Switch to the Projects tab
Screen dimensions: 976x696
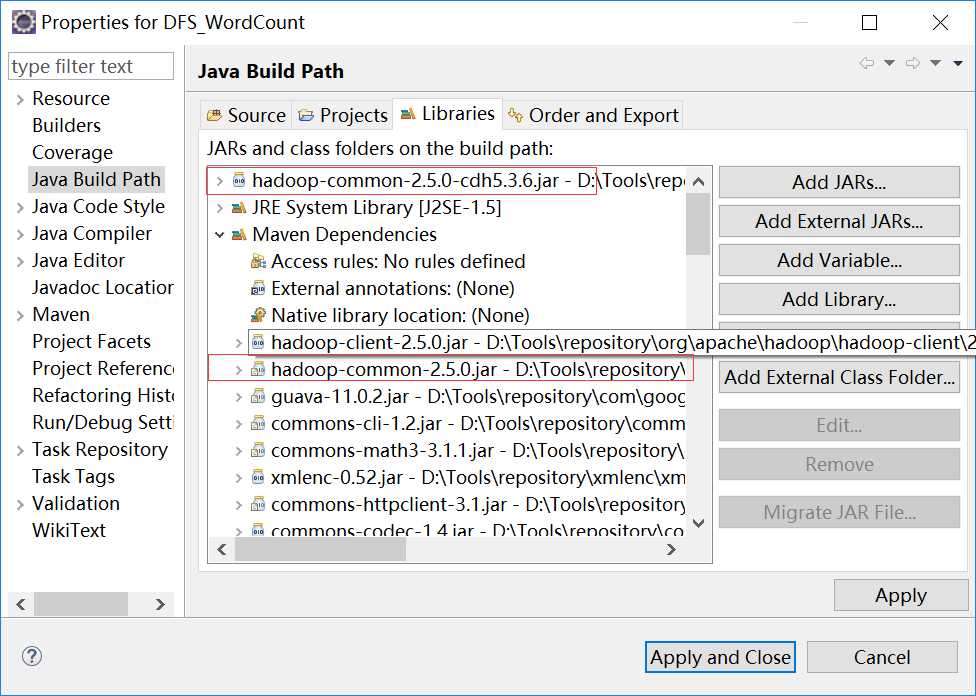point(342,115)
